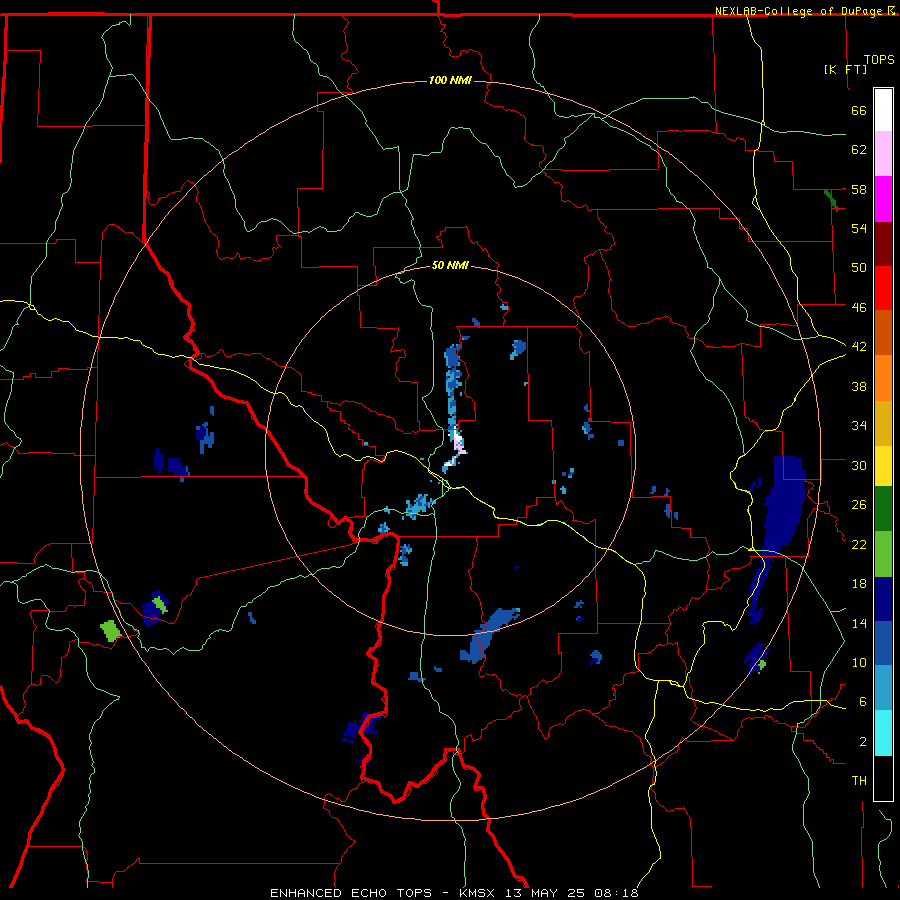Click the light green echo patch in far southwest
Screen dimensions: 900x900
click(x=110, y=631)
